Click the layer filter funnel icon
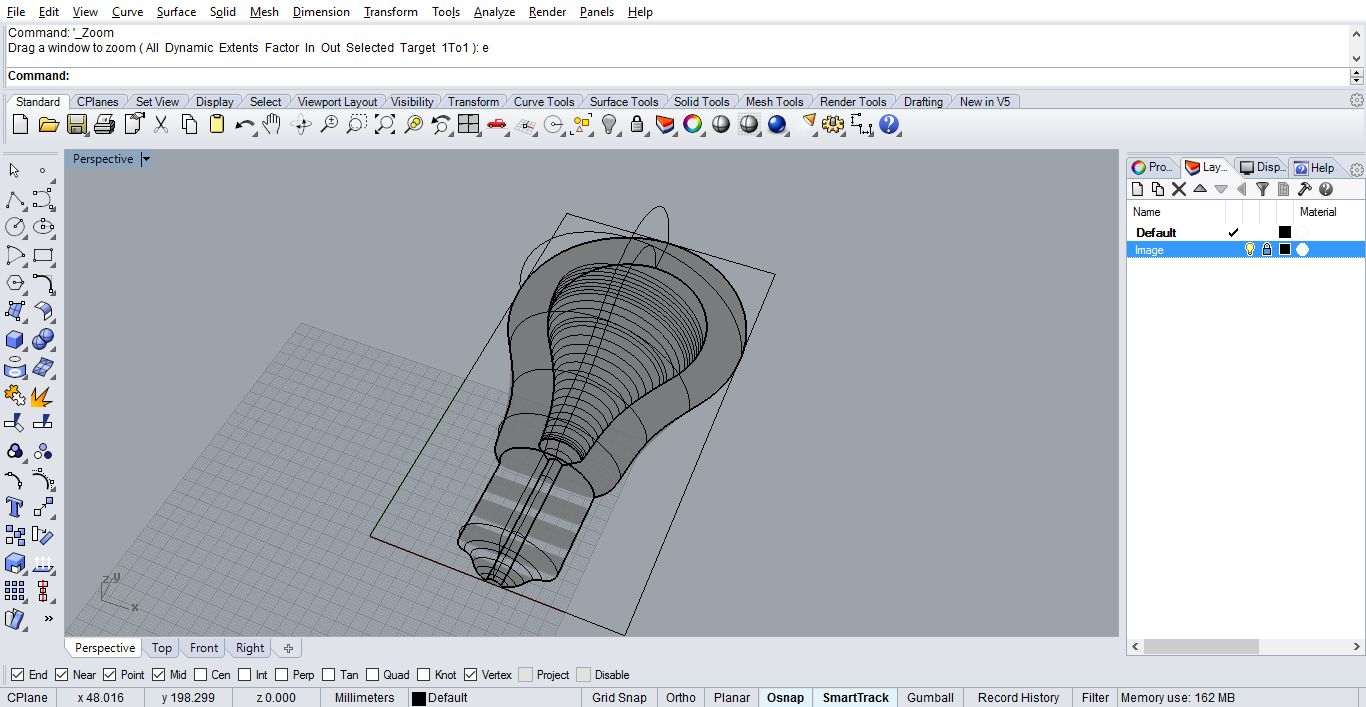The height and width of the screenshot is (707, 1366). [1262, 189]
